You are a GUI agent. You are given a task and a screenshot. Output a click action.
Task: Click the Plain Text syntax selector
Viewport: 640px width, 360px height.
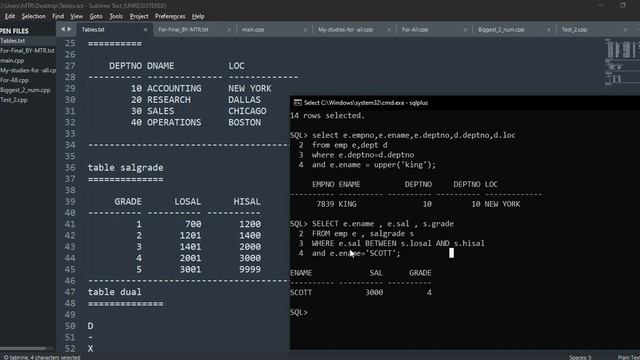pos(629,357)
